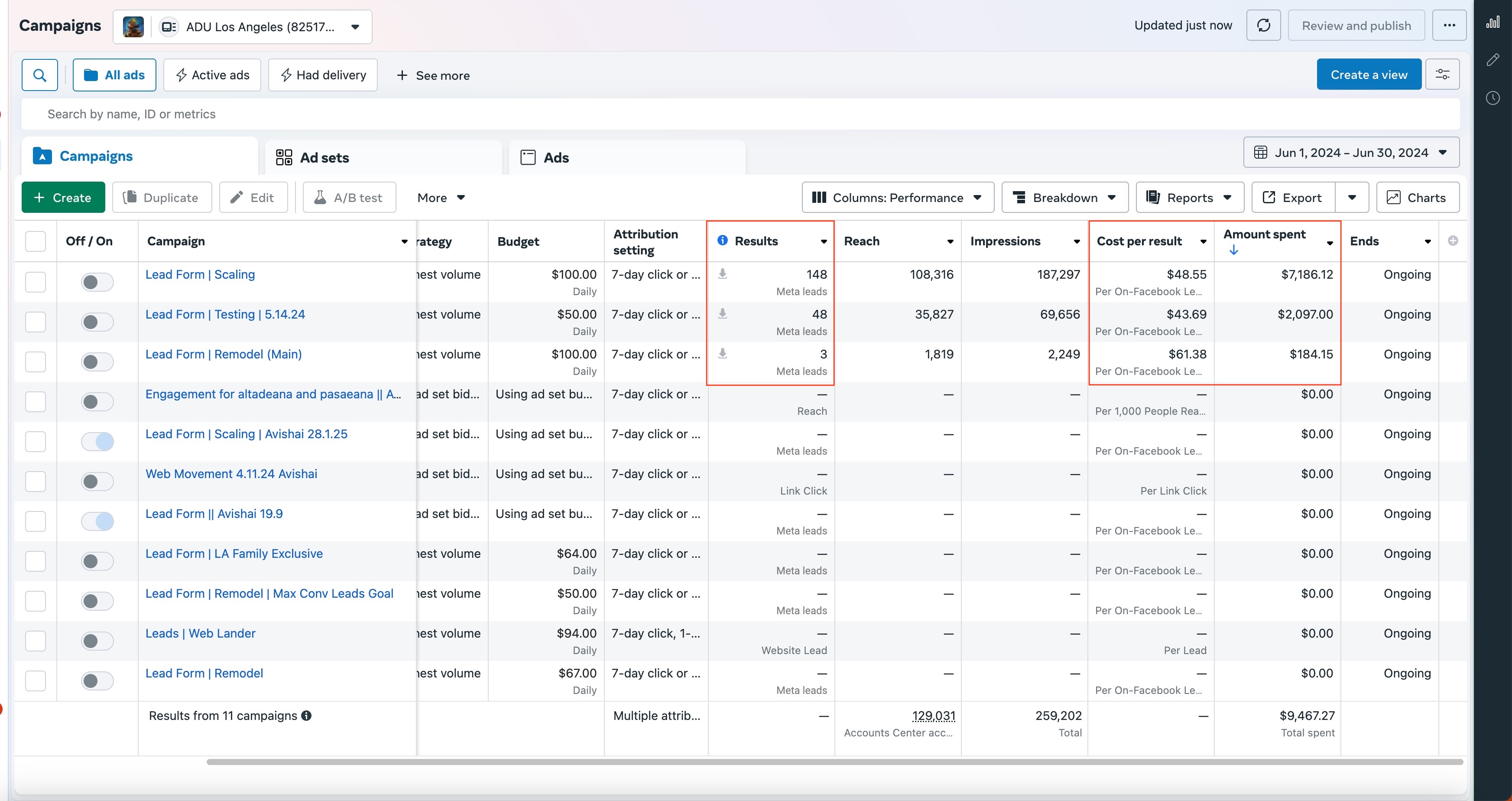
Task: Click the search magnifier icon
Action: pos(39,75)
